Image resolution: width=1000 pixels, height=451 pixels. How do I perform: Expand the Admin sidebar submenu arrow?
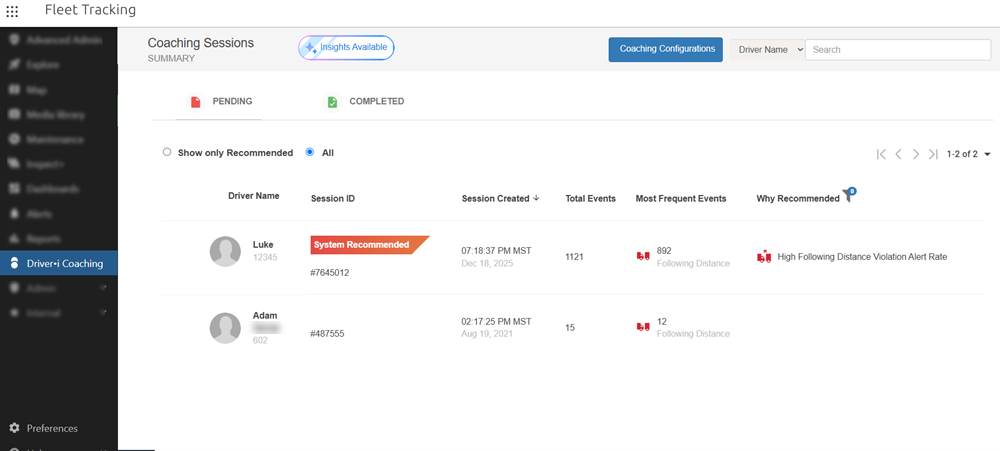pos(103,288)
